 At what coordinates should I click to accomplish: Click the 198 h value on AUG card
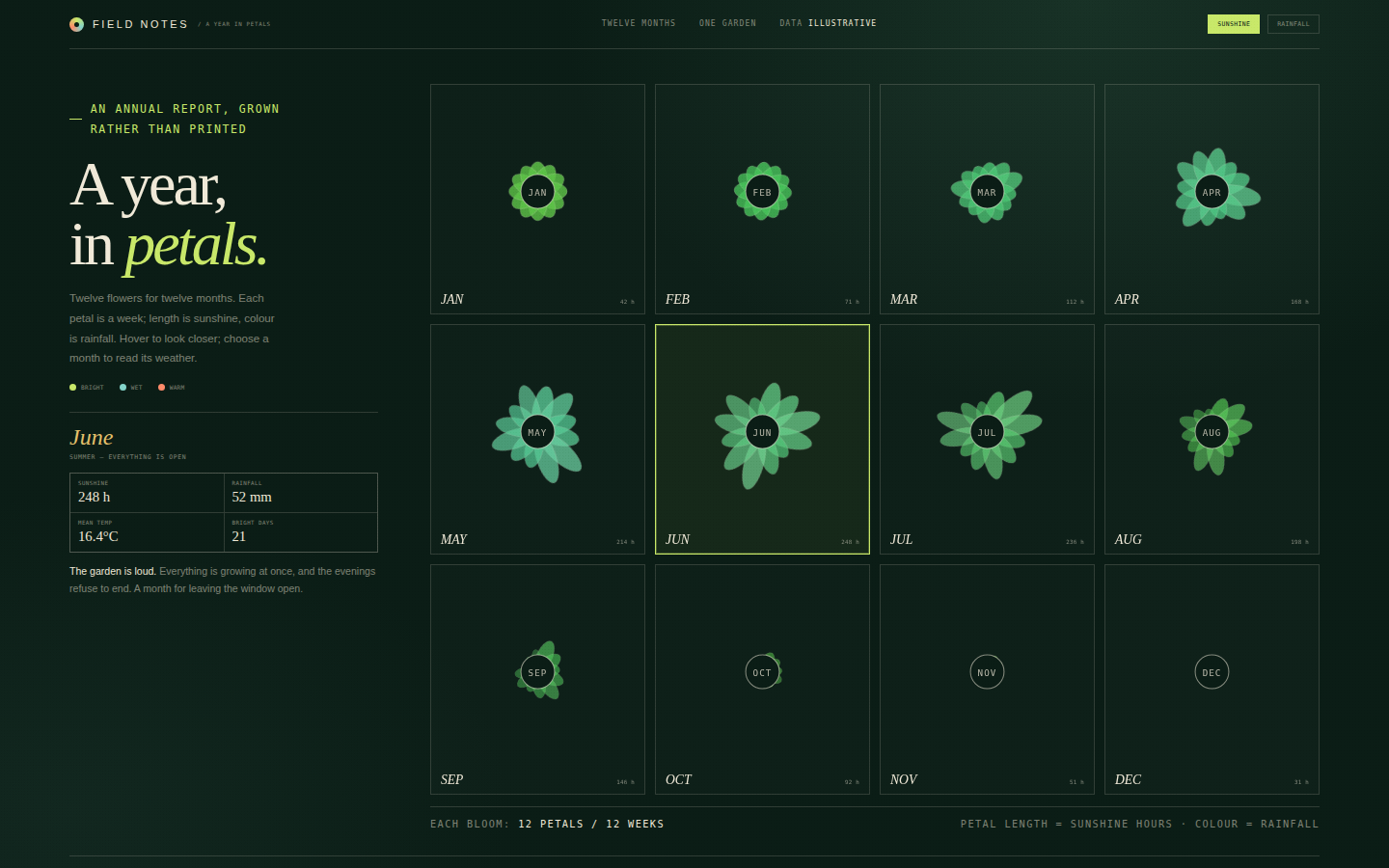click(x=1299, y=542)
